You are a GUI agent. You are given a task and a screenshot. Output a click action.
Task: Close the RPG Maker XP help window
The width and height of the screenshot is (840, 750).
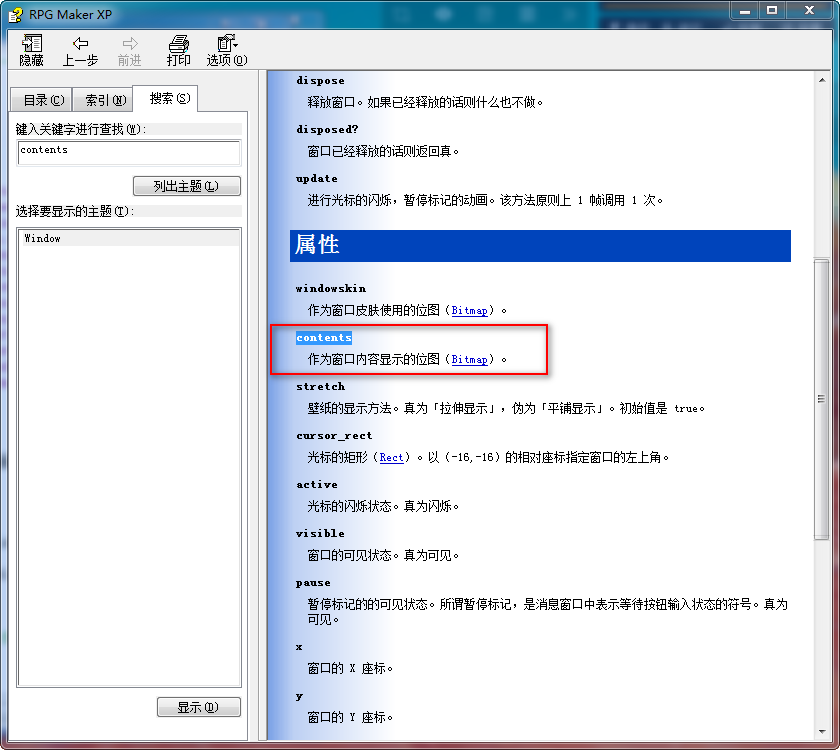[809, 11]
